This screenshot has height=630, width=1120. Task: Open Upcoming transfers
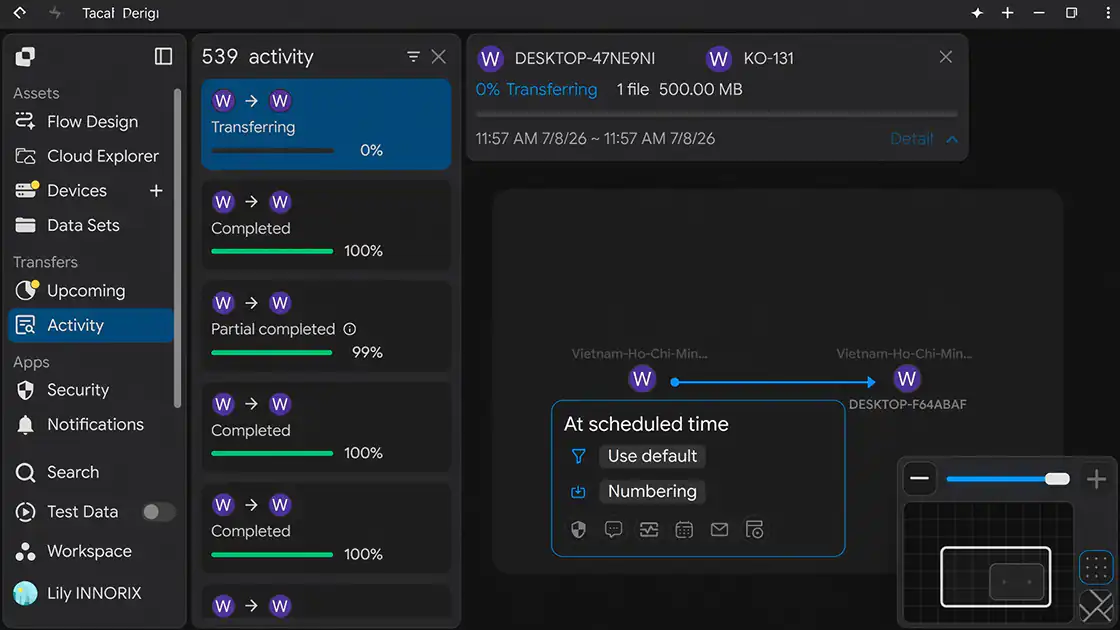(91, 291)
